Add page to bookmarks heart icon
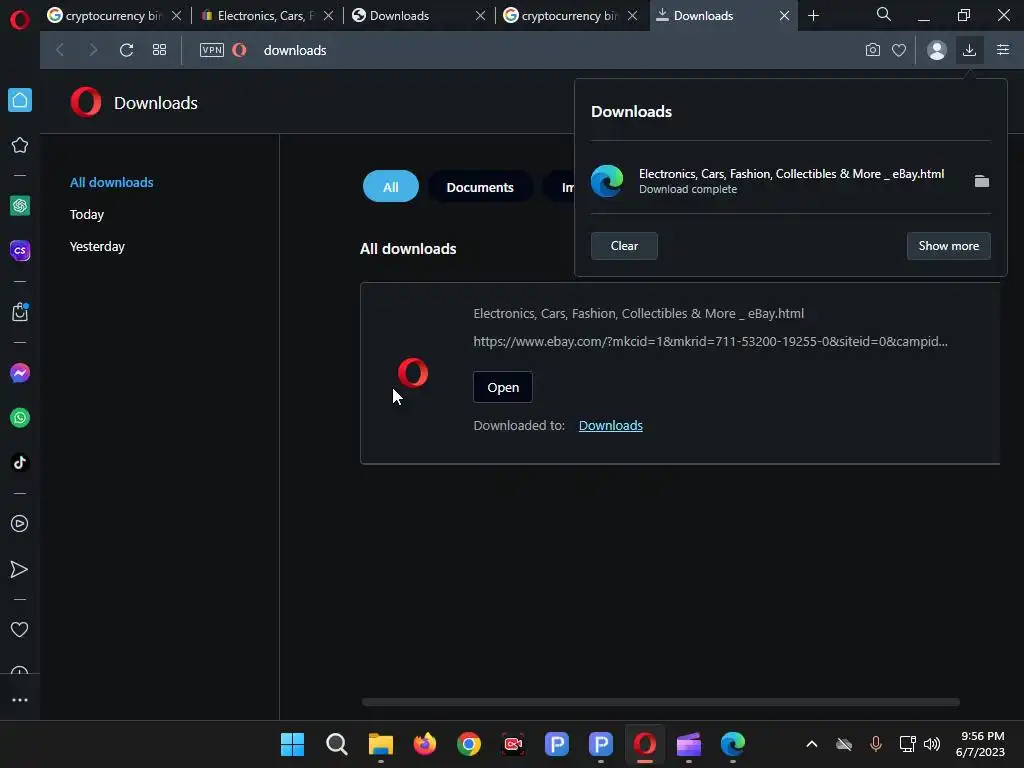The image size is (1024, 768). [899, 50]
